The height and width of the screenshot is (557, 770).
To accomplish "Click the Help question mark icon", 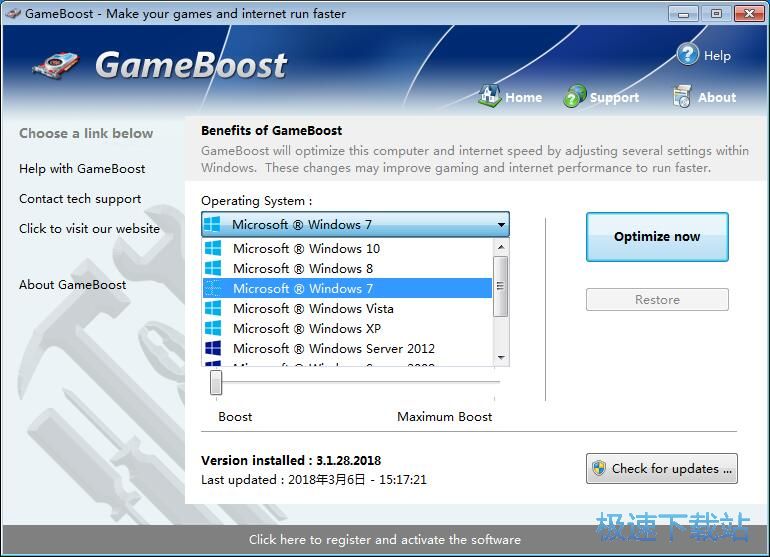I will click(x=688, y=54).
